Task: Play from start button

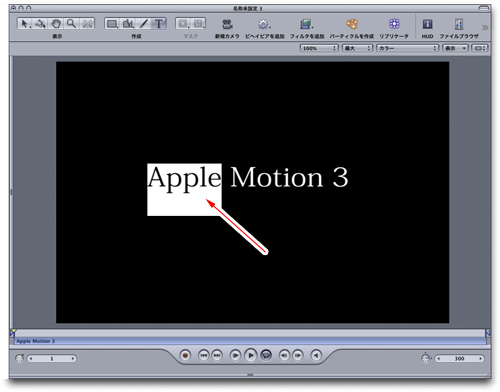Action: tap(235, 355)
